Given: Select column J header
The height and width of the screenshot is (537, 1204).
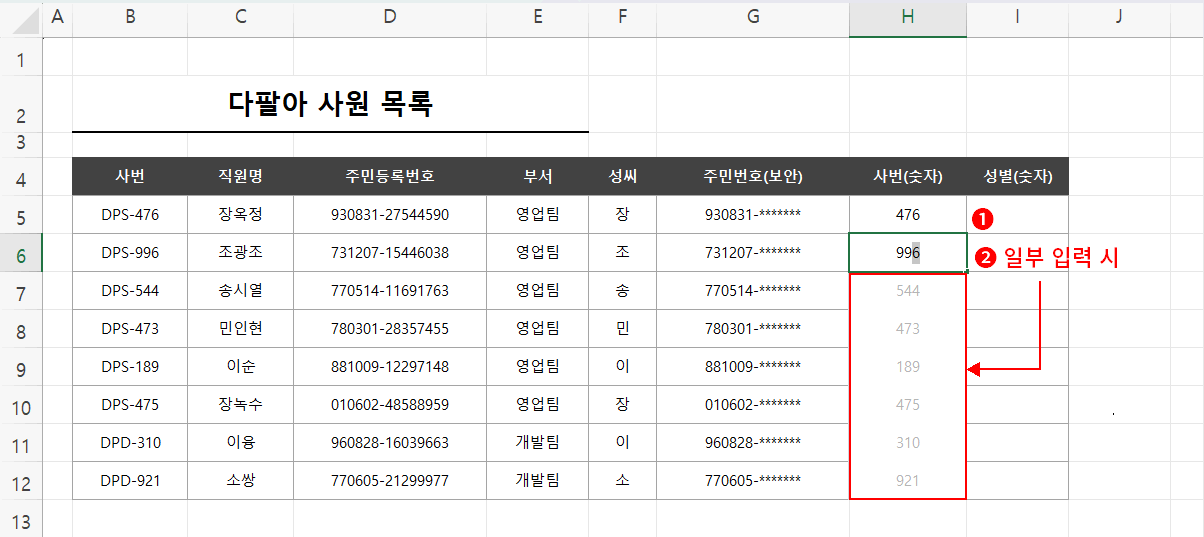Looking at the screenshot, I should pos(1119,16).
